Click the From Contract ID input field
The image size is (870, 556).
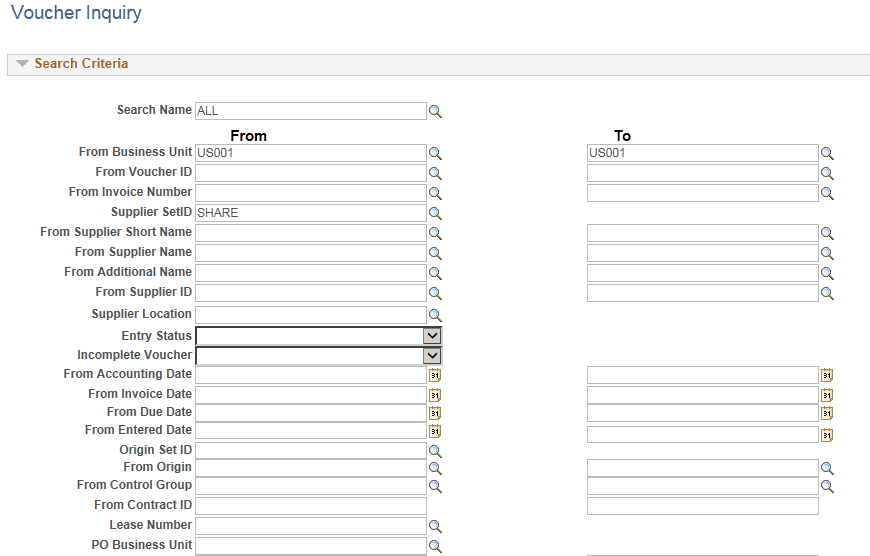[311, 506]
